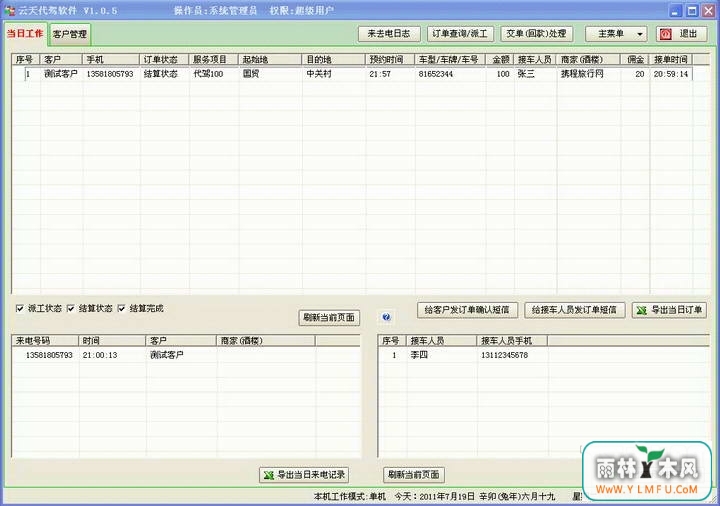Click 刷新当前页面 under the order table
Screen dimensions: 720x506
click(329, 318)
